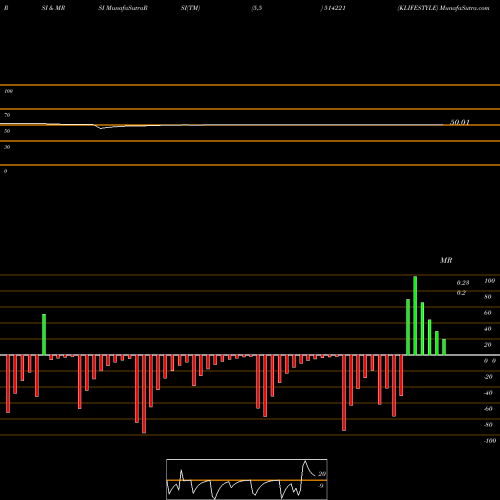This screenshot has height=500, width=500.
Task: Click the 0.2 MR value label
Action: tap(461, 293)
